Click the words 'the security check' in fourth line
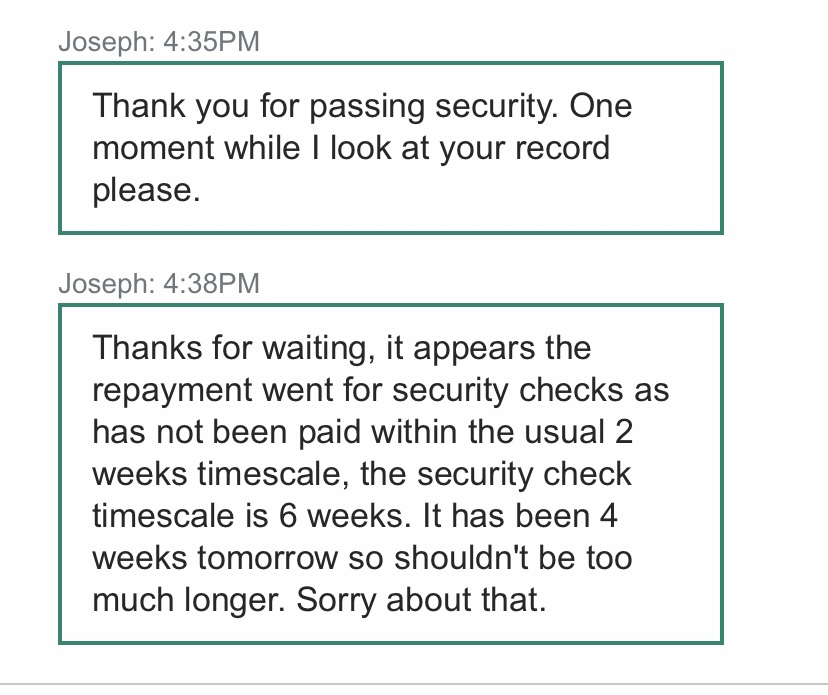The height and width of the screenshot is (695, 828). click(x=496, y=474)
